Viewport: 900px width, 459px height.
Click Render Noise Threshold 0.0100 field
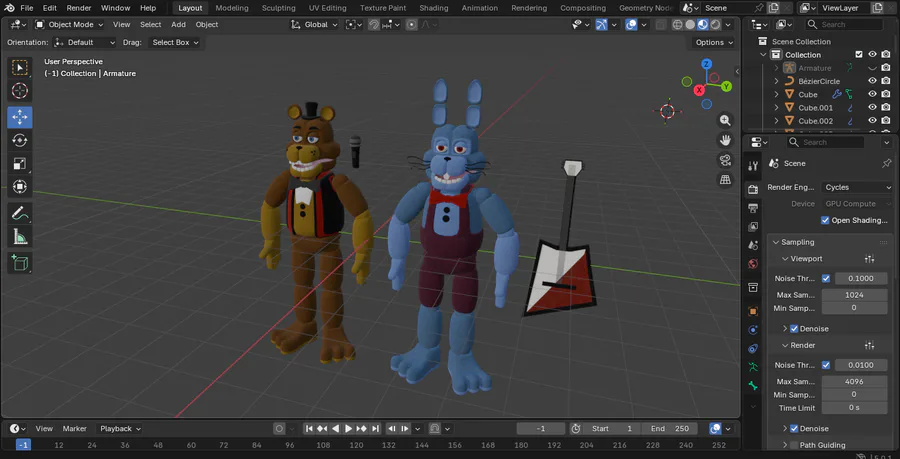pyautogui.click(x=861, y=365)
